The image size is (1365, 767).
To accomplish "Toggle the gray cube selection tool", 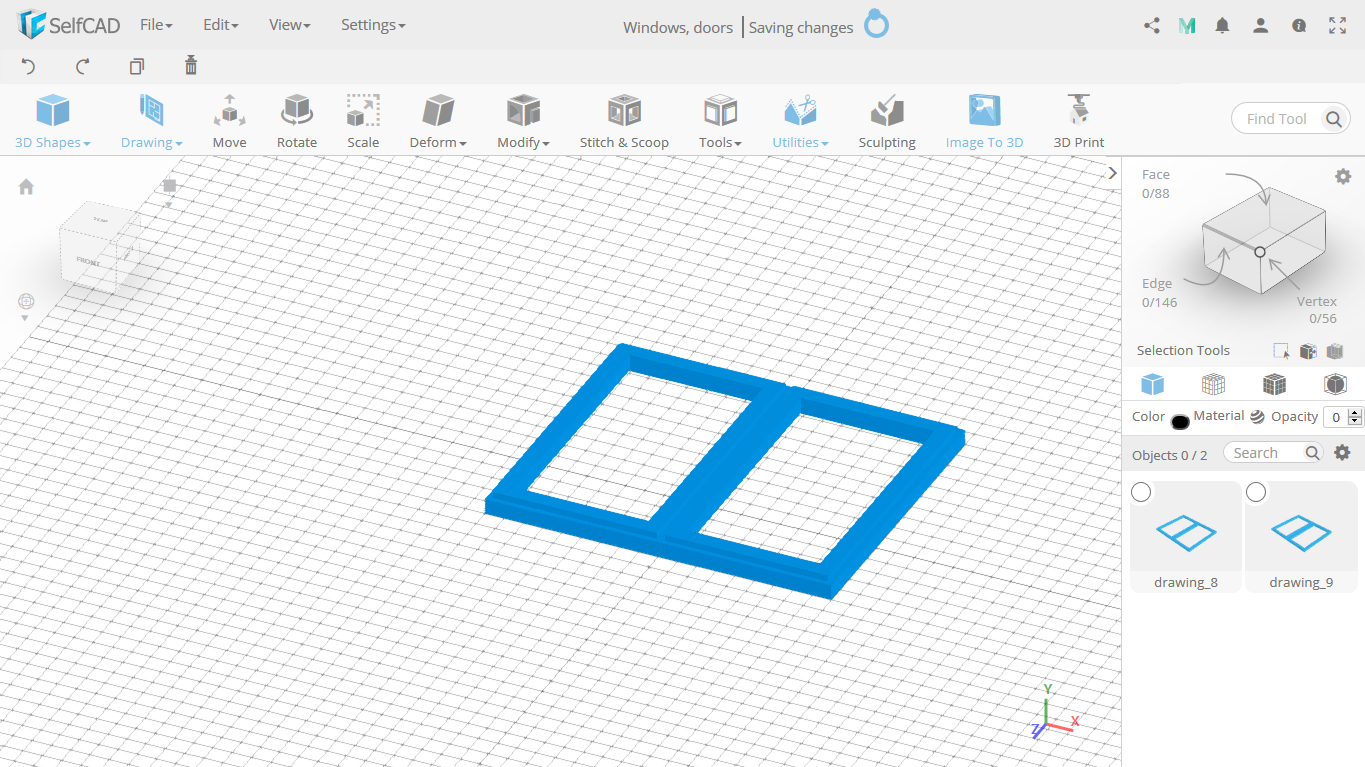I will (x=1335, y=351).
